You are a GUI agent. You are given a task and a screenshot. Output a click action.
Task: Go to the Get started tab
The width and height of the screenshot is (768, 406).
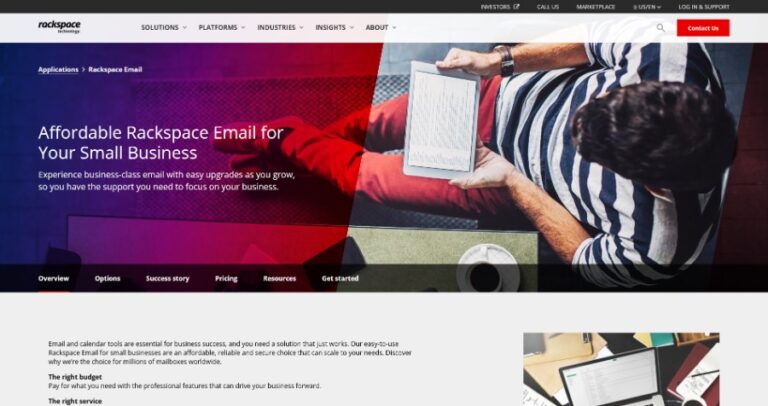pos(340,278)
